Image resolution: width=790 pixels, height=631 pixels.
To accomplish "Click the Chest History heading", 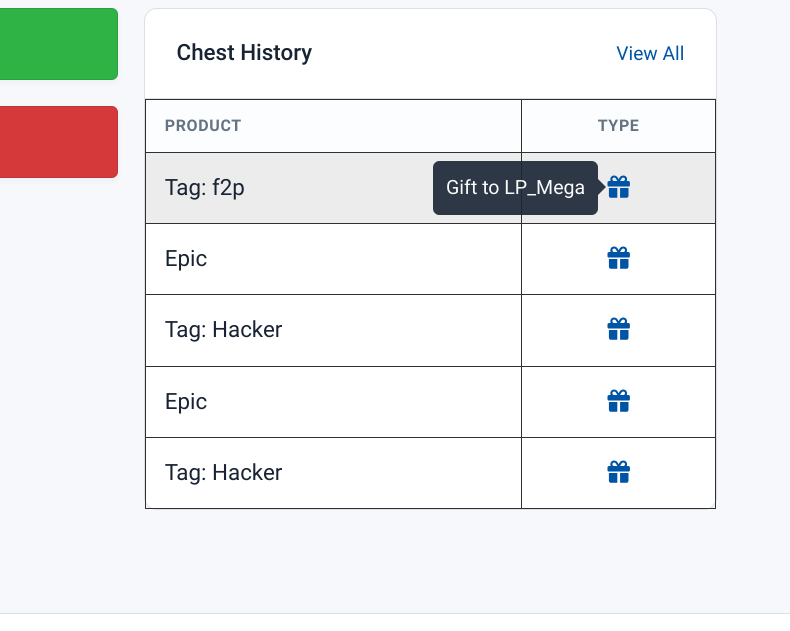I will point(244,53).
